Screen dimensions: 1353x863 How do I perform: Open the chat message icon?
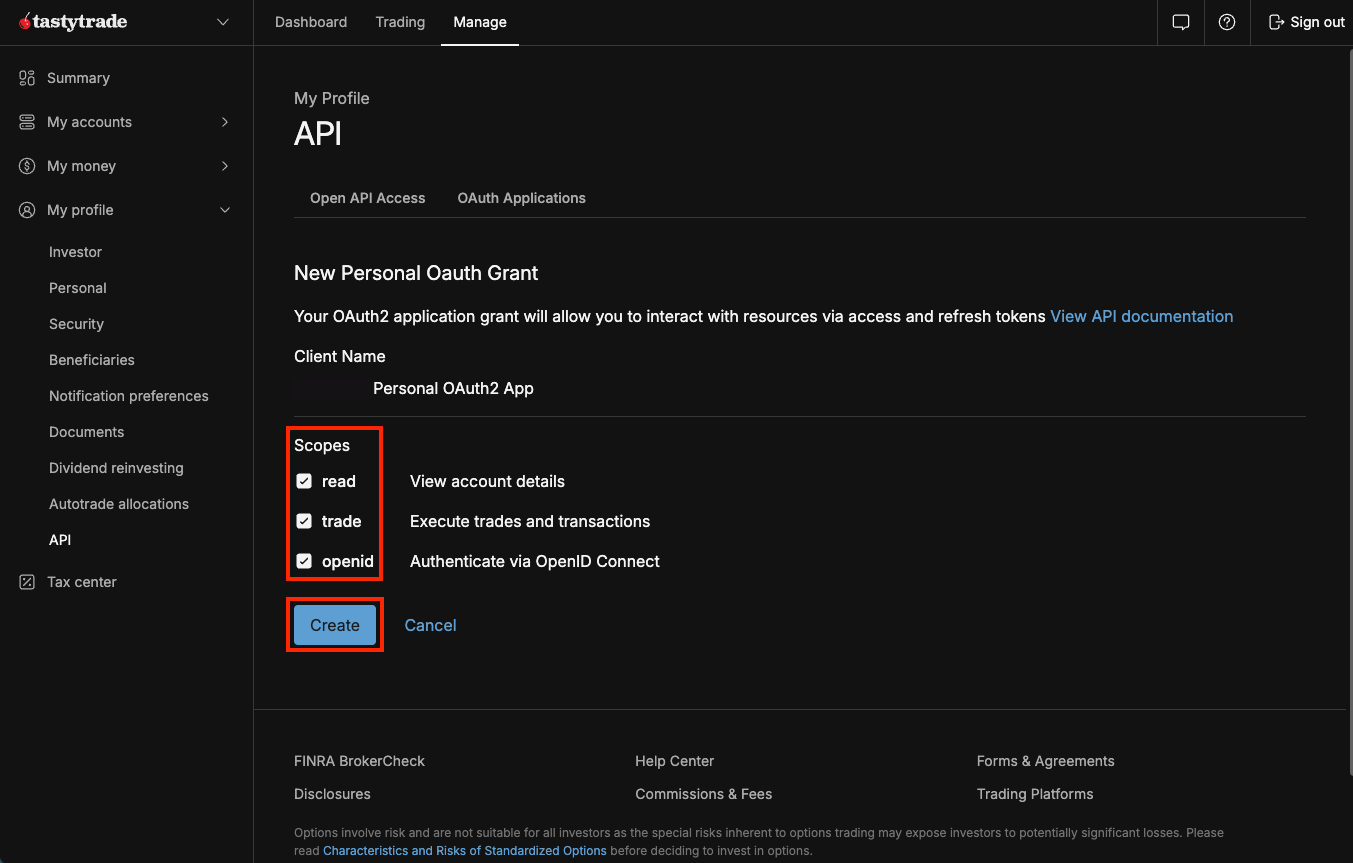click(x=1181, y=22)
